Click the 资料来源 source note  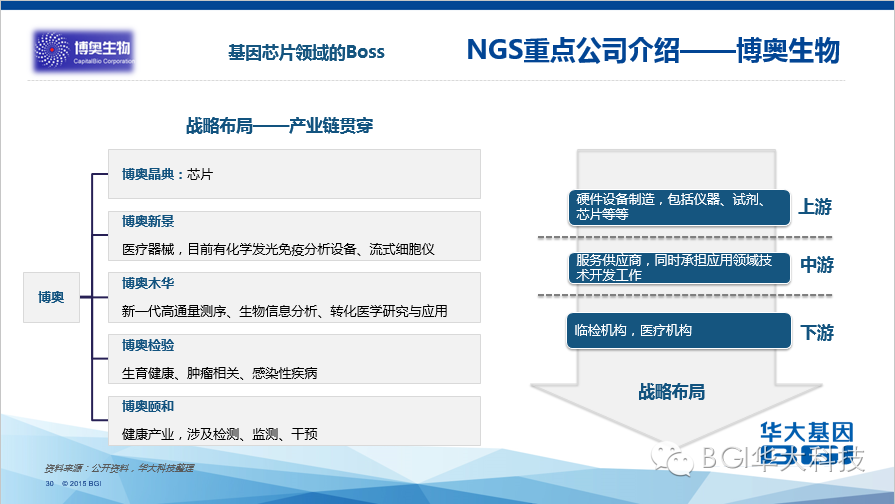point(119,468)
